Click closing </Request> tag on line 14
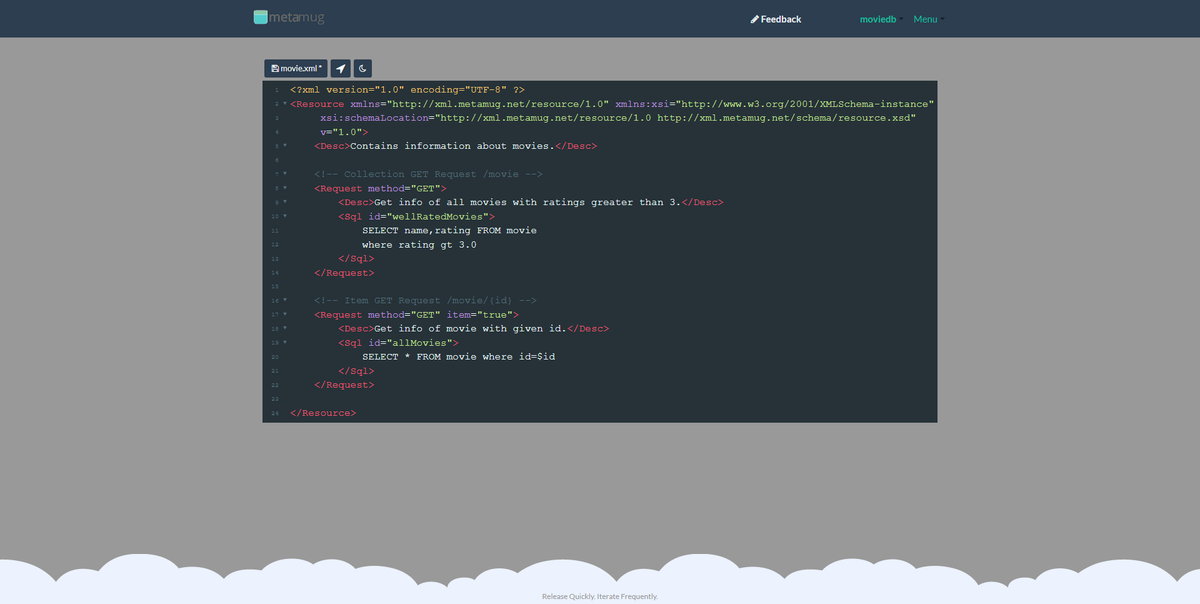 pyautogui.click(x=344, y=272)
